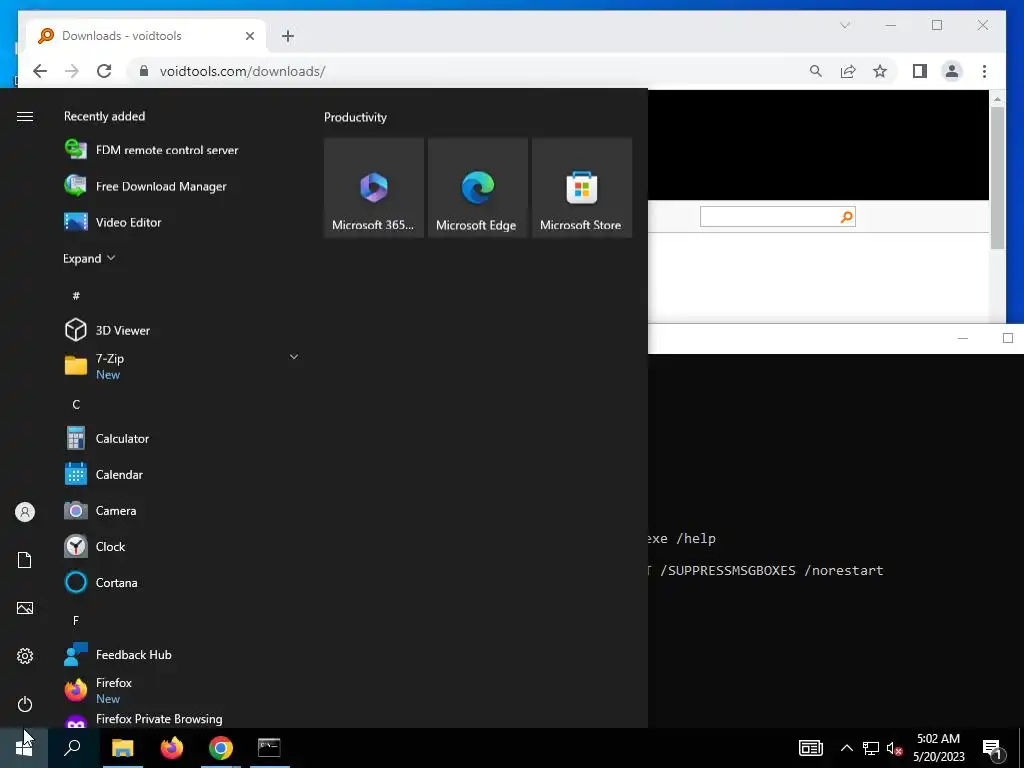Open the Clock app

[x=95, y=546]
